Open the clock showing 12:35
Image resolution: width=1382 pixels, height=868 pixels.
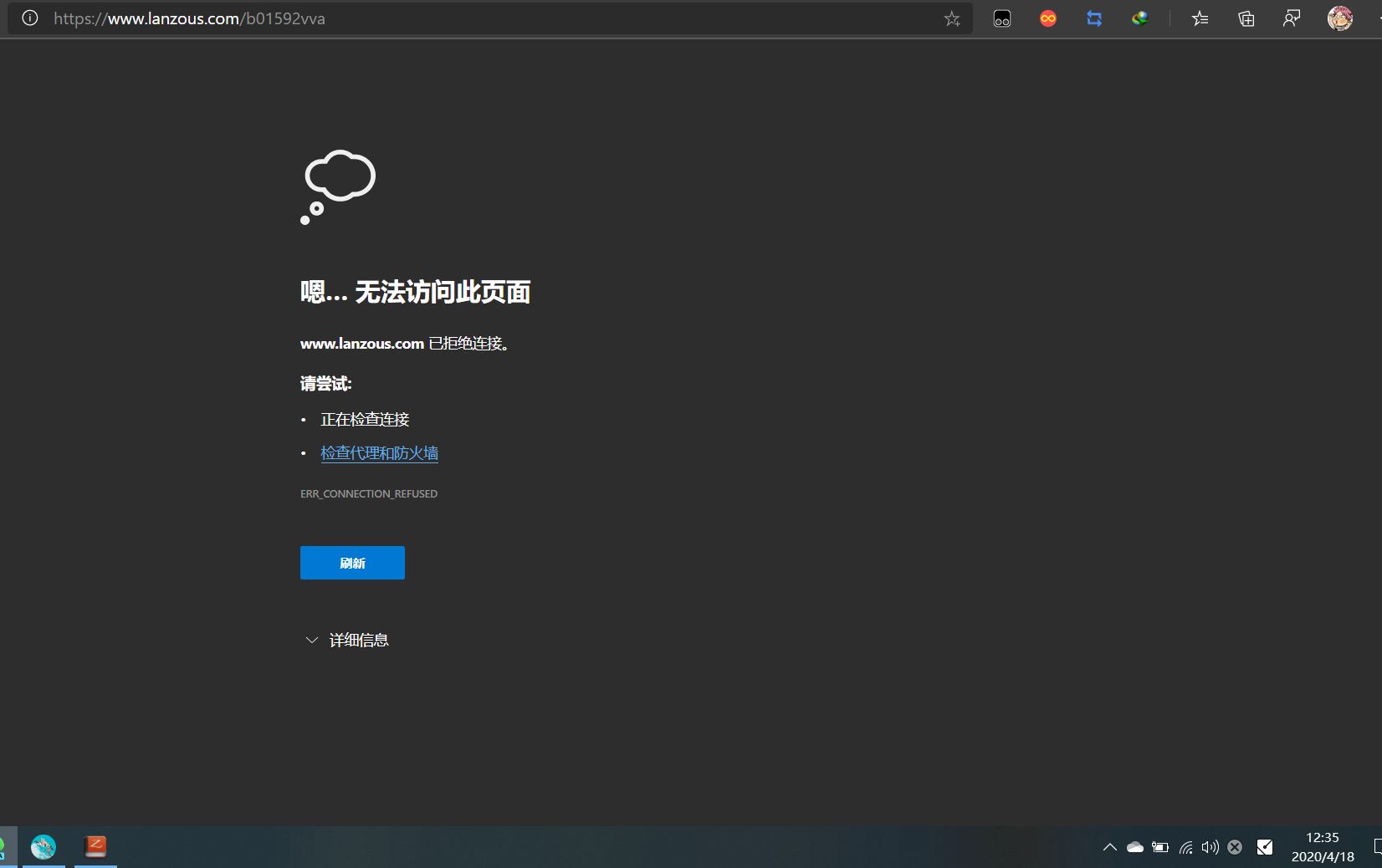pyautogui.click(x=1323, y=847)
